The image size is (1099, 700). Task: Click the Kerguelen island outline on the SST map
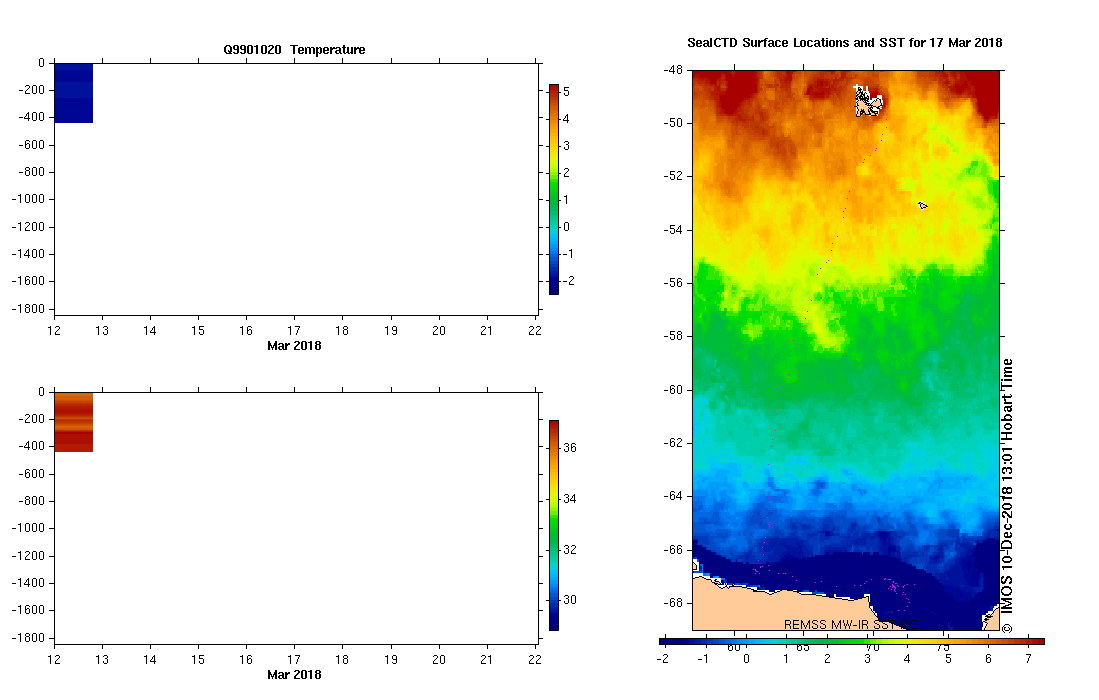[x=868, y=101]
